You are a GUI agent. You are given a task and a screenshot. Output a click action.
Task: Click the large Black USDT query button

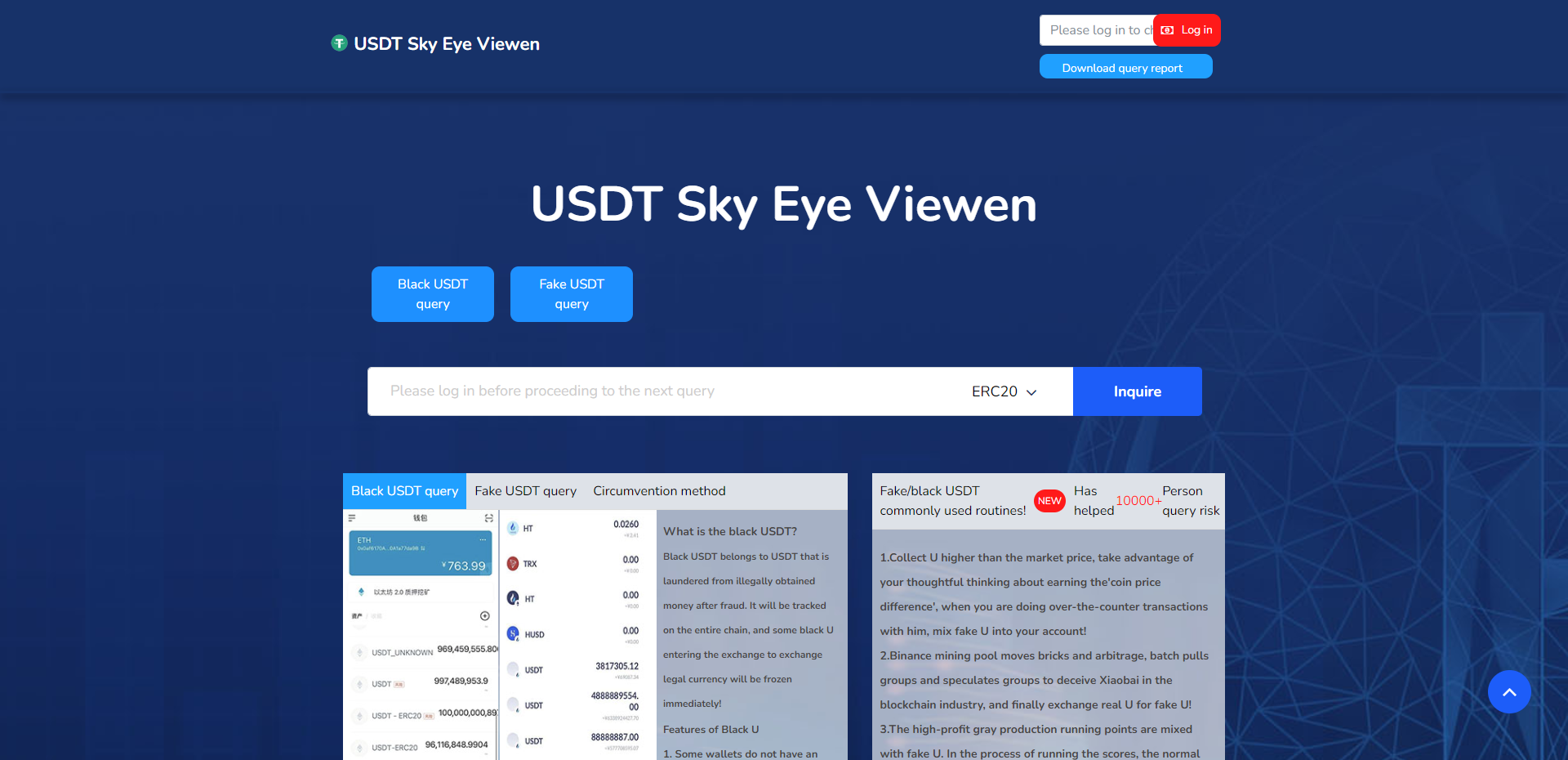(433, 294)
